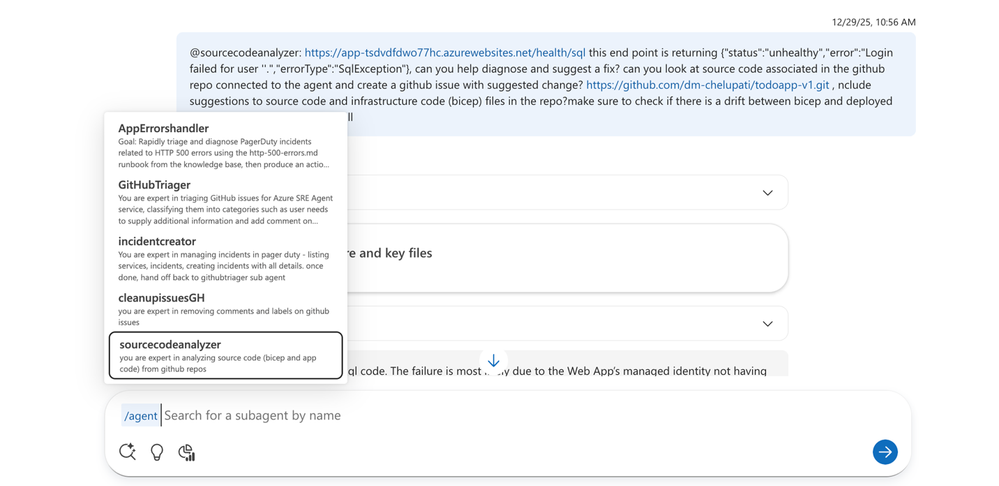Click the subagent search input field
The width and height of the screenshot is (999, 486).
click(400, 416)
